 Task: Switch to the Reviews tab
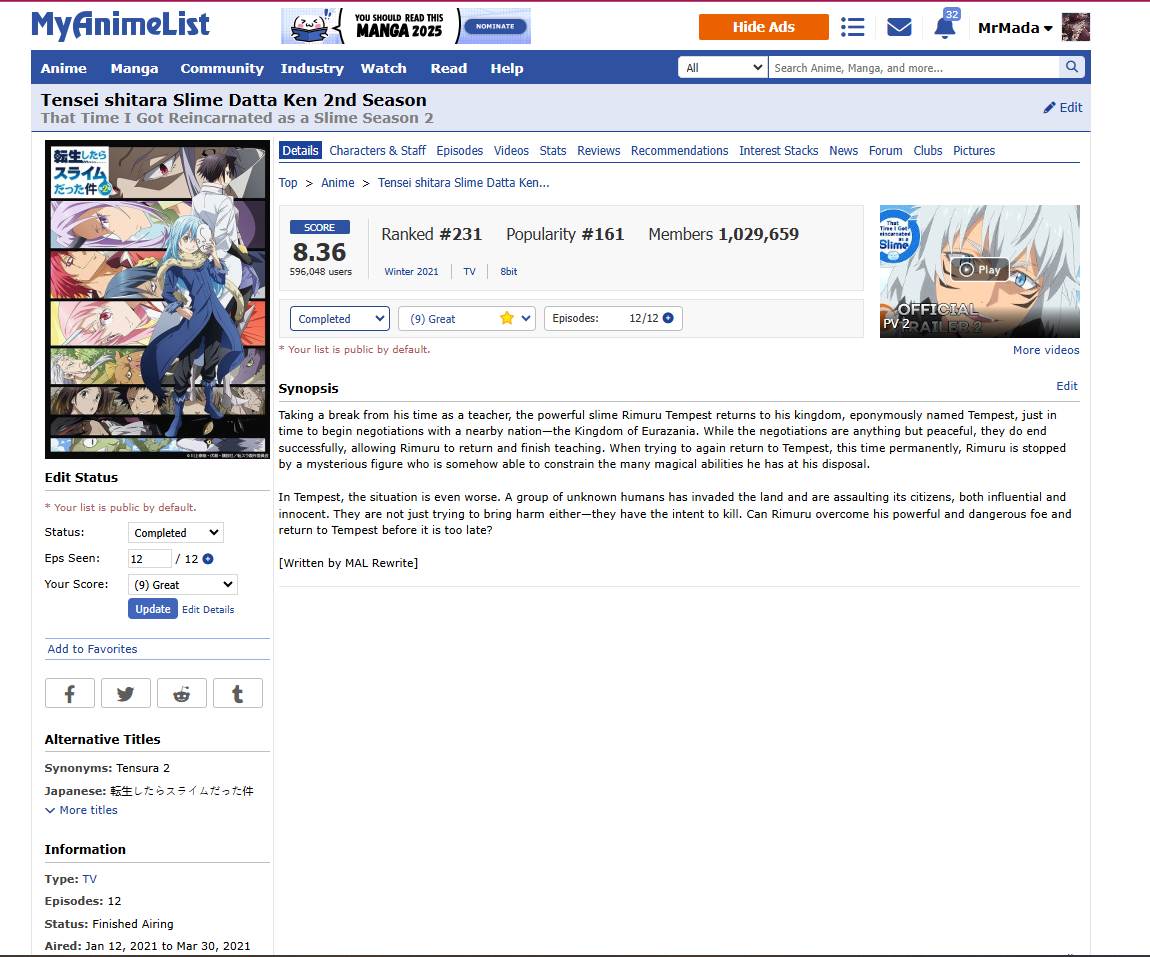[598, 150]
